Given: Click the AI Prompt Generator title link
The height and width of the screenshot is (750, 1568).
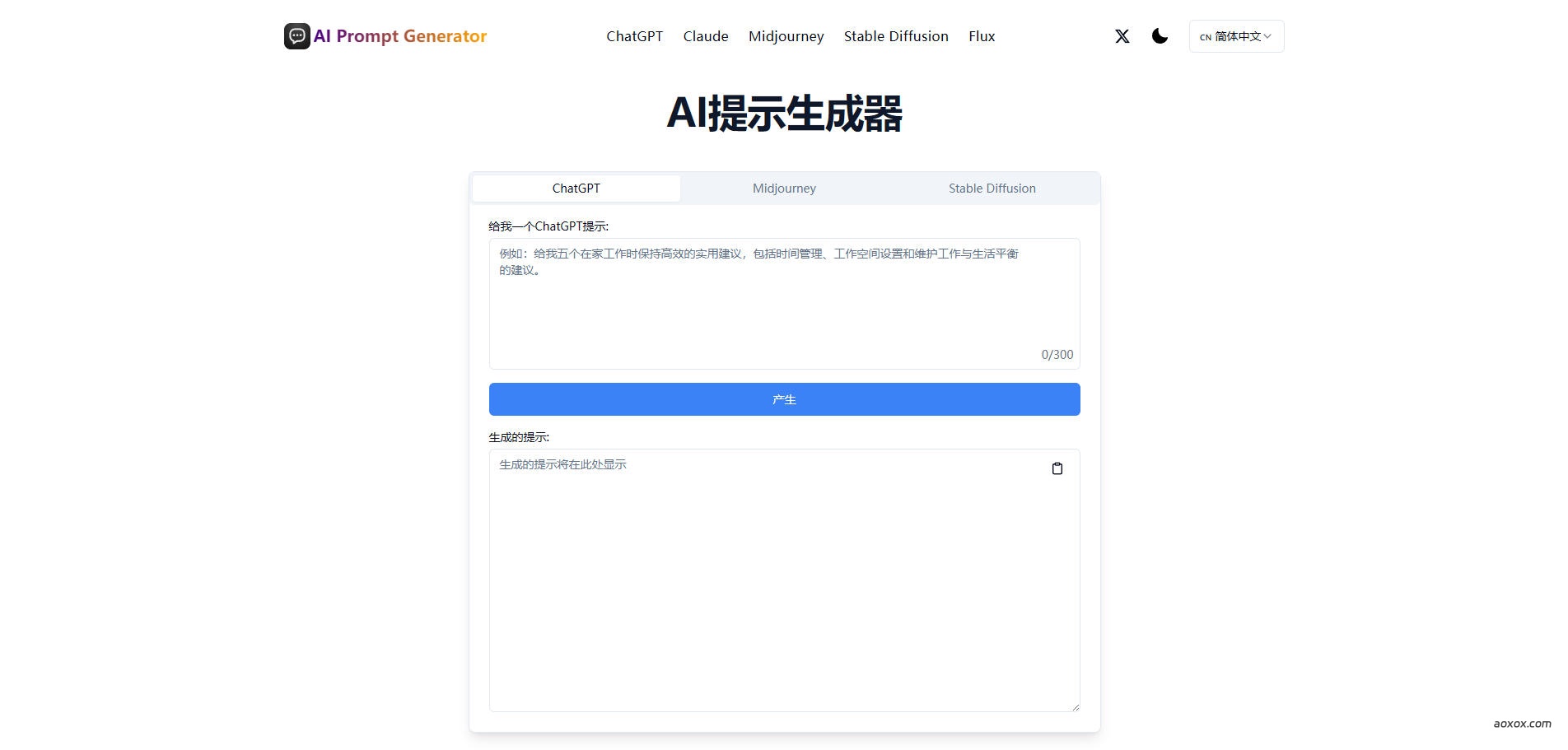Looking at the screenshot, I should [400, 36].
